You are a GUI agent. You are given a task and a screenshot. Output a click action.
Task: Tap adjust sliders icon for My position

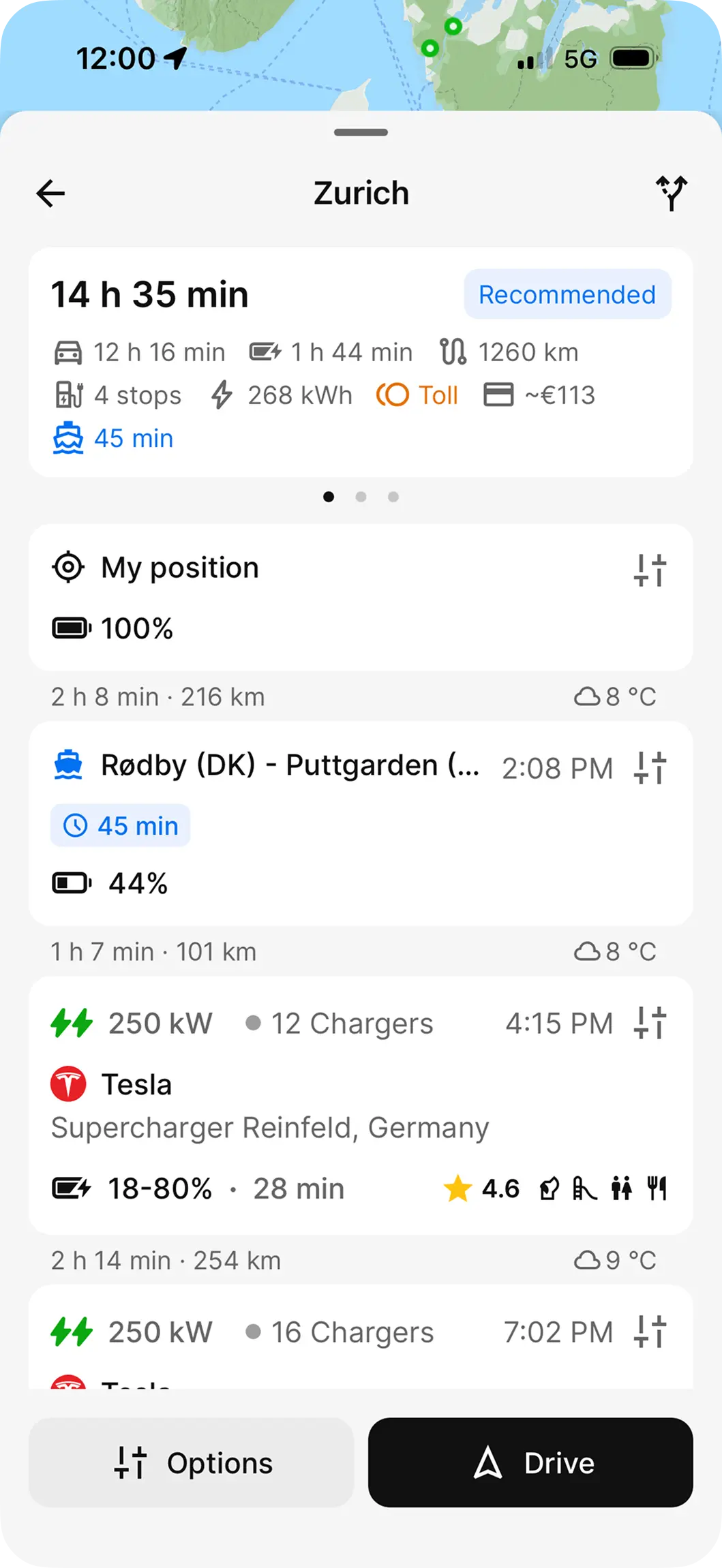(x=650, y=570)
